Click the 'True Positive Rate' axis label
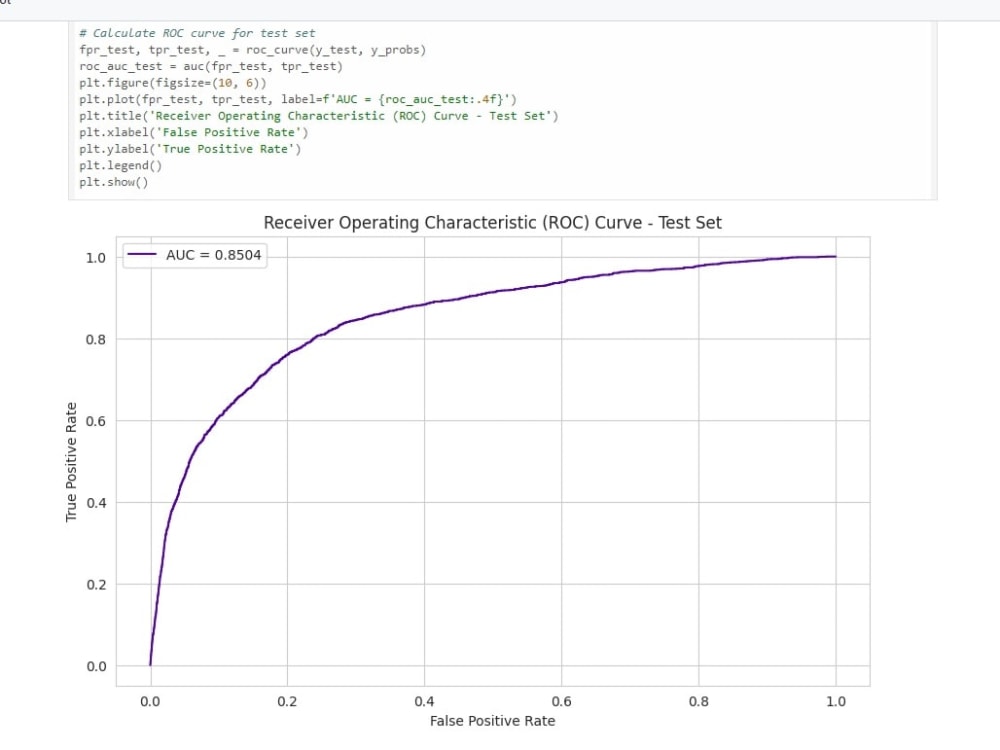The width and height of the screenshot is (1000, 750). pyautogui.click(x=70, y=459)
